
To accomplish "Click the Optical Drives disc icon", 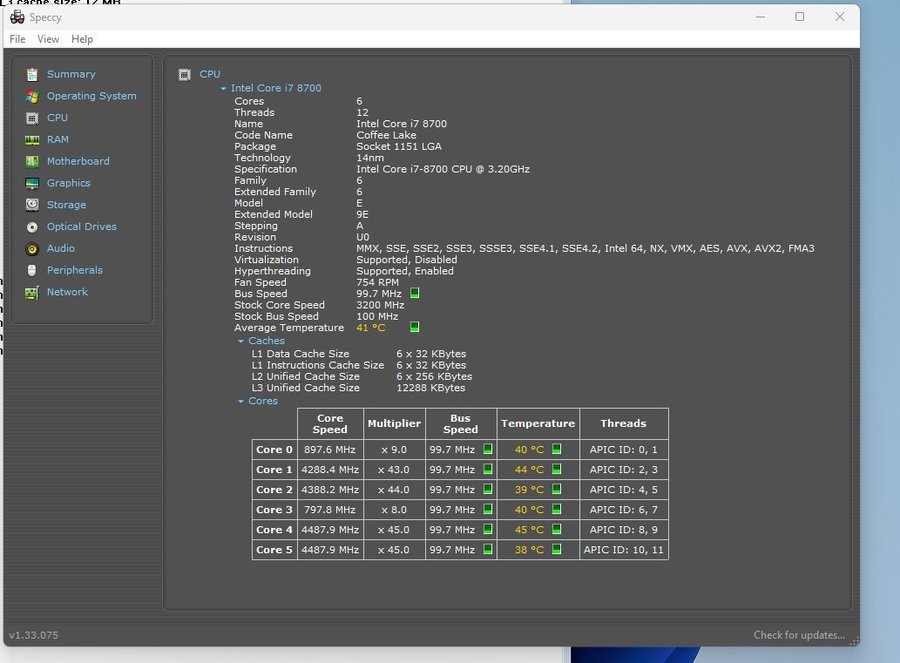I will (32, 227).
